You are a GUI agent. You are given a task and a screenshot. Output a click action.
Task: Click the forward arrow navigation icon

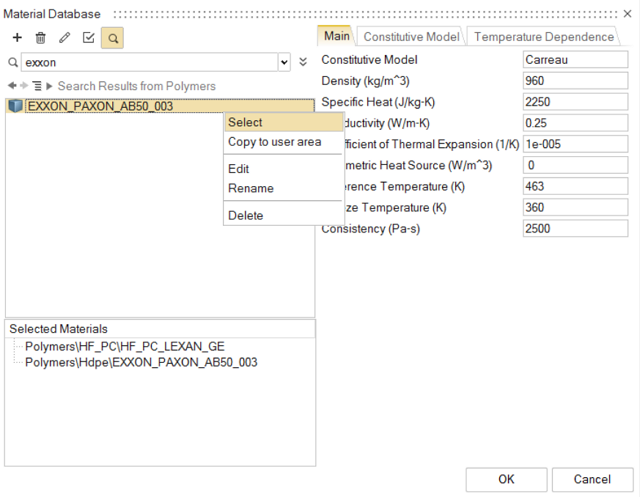24,86
